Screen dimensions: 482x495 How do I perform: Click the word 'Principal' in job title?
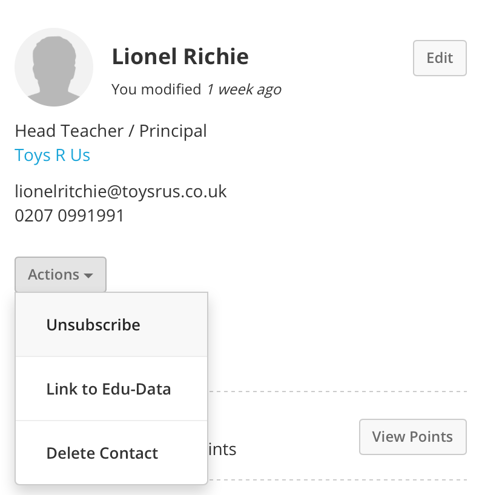(173, 131)
